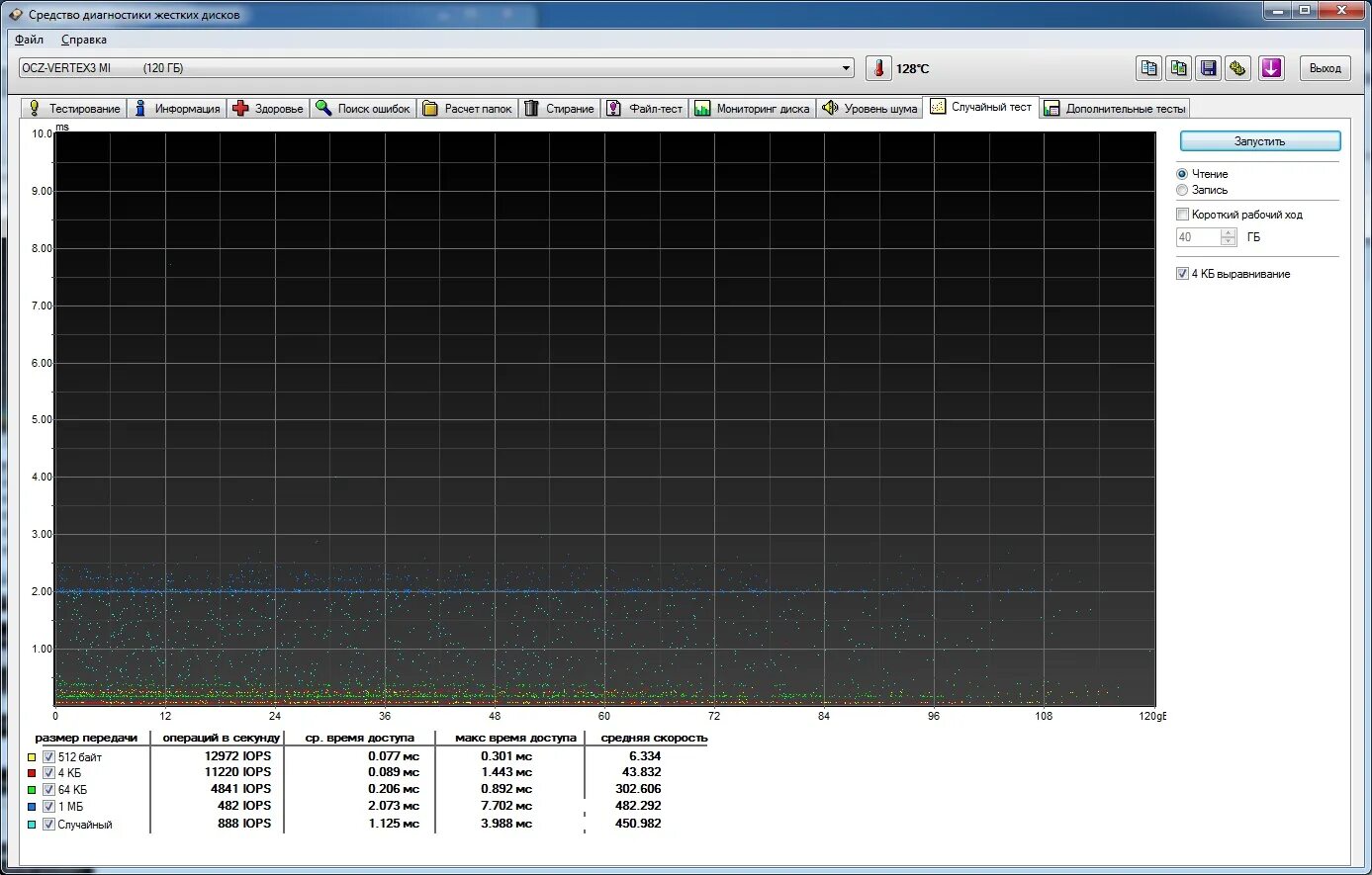Switch to the Уровень шума tab
This screenshot has width=1372, height=875.
(x=869, y=109)
